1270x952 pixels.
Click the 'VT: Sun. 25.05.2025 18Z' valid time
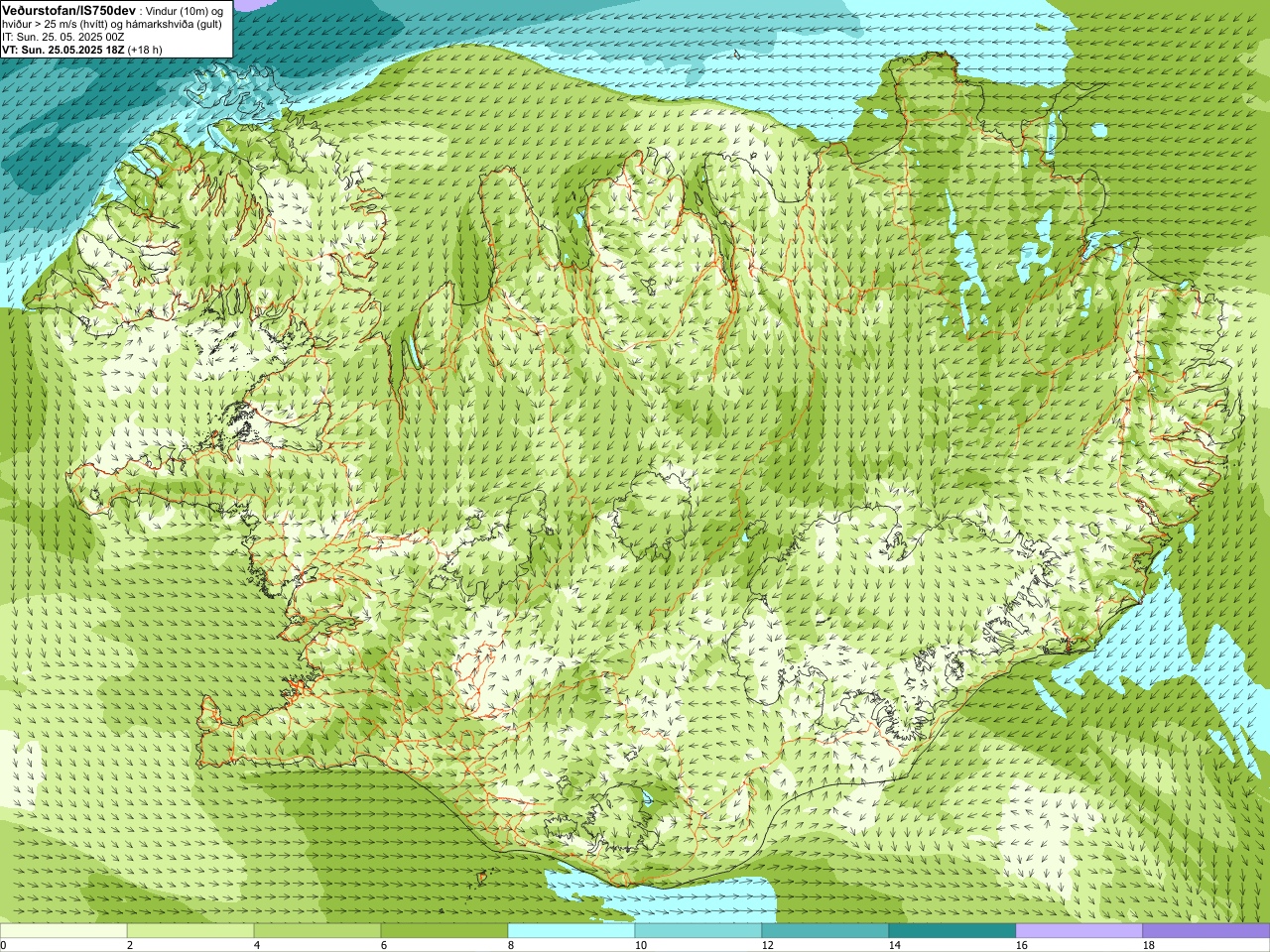[63, 49]
